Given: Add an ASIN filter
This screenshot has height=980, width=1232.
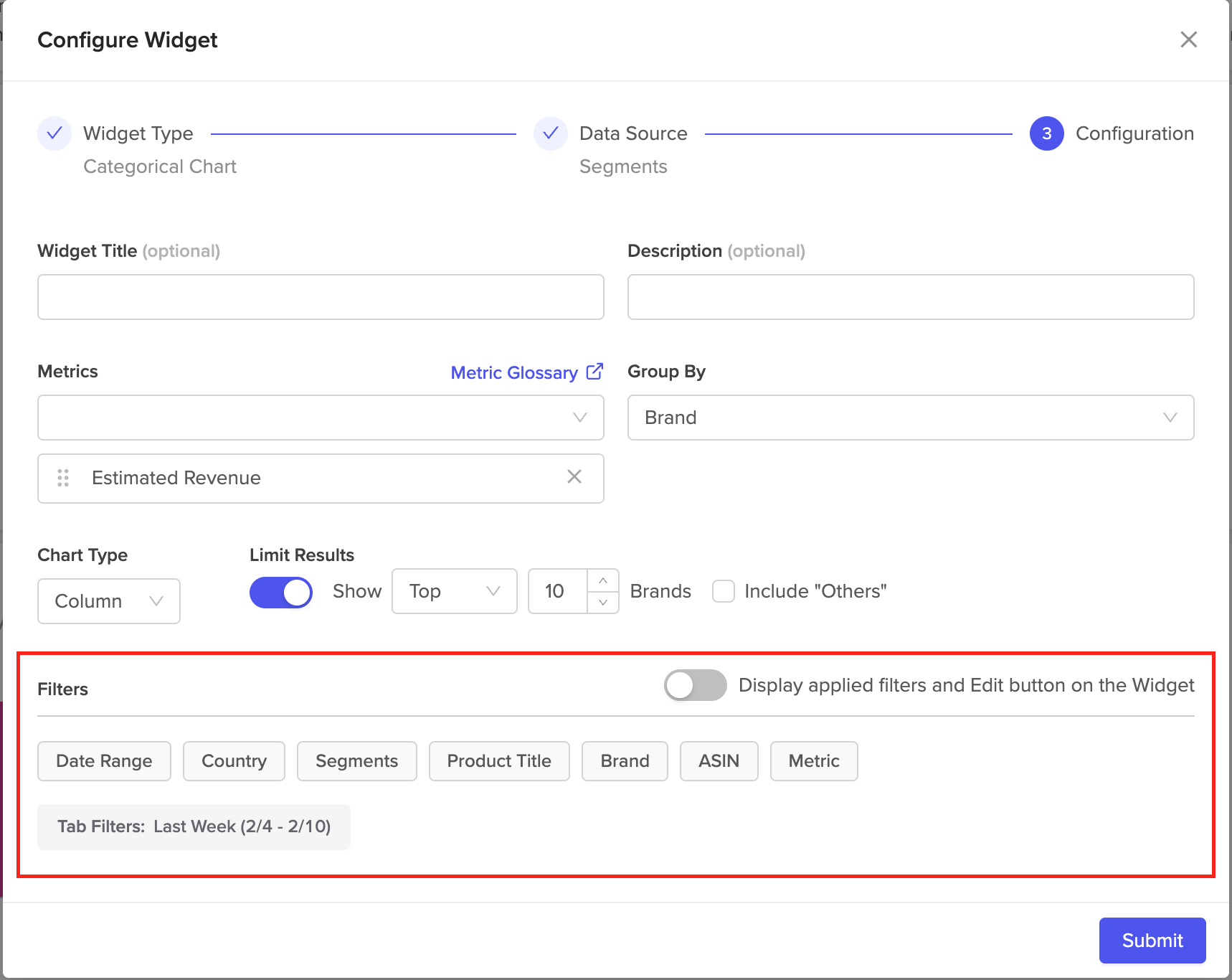Looking at the screenshot, I should [x=719, y=761].
